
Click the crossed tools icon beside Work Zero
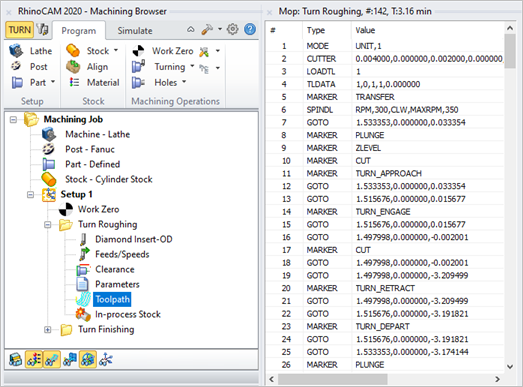(x=204, y=51)
